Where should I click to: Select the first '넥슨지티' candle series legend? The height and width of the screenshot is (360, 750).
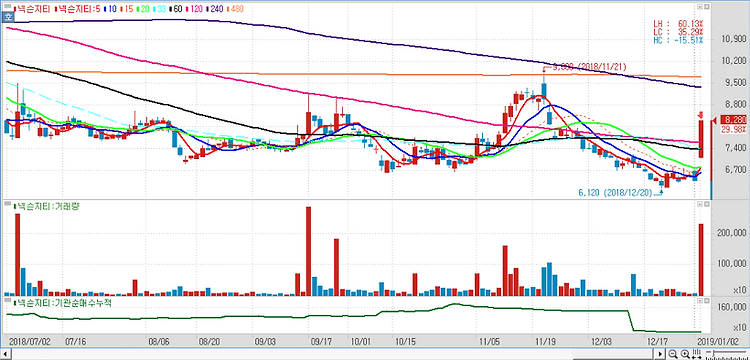click(x=32, y=9)
